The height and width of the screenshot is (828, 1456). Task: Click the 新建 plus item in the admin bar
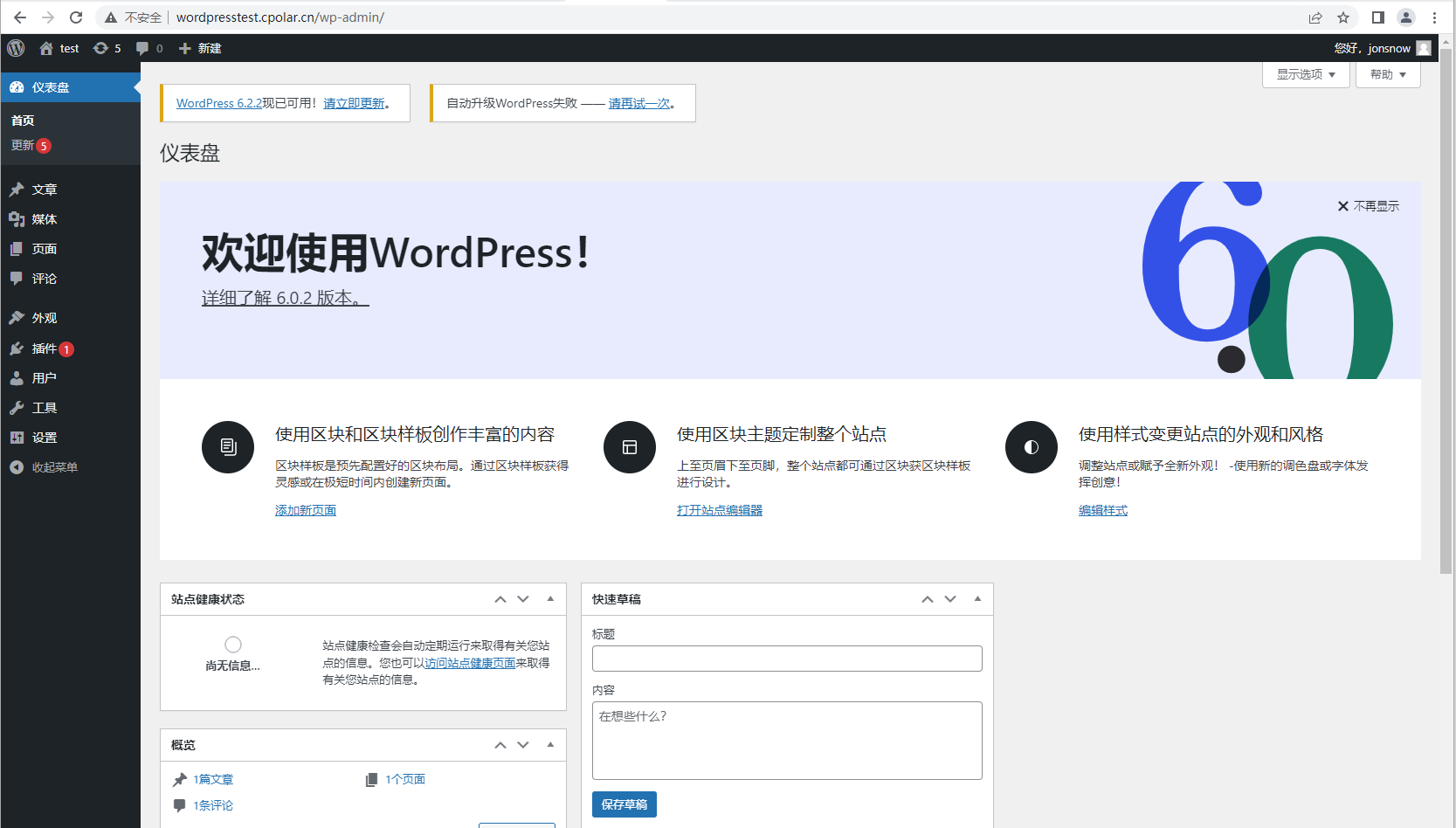200,48
